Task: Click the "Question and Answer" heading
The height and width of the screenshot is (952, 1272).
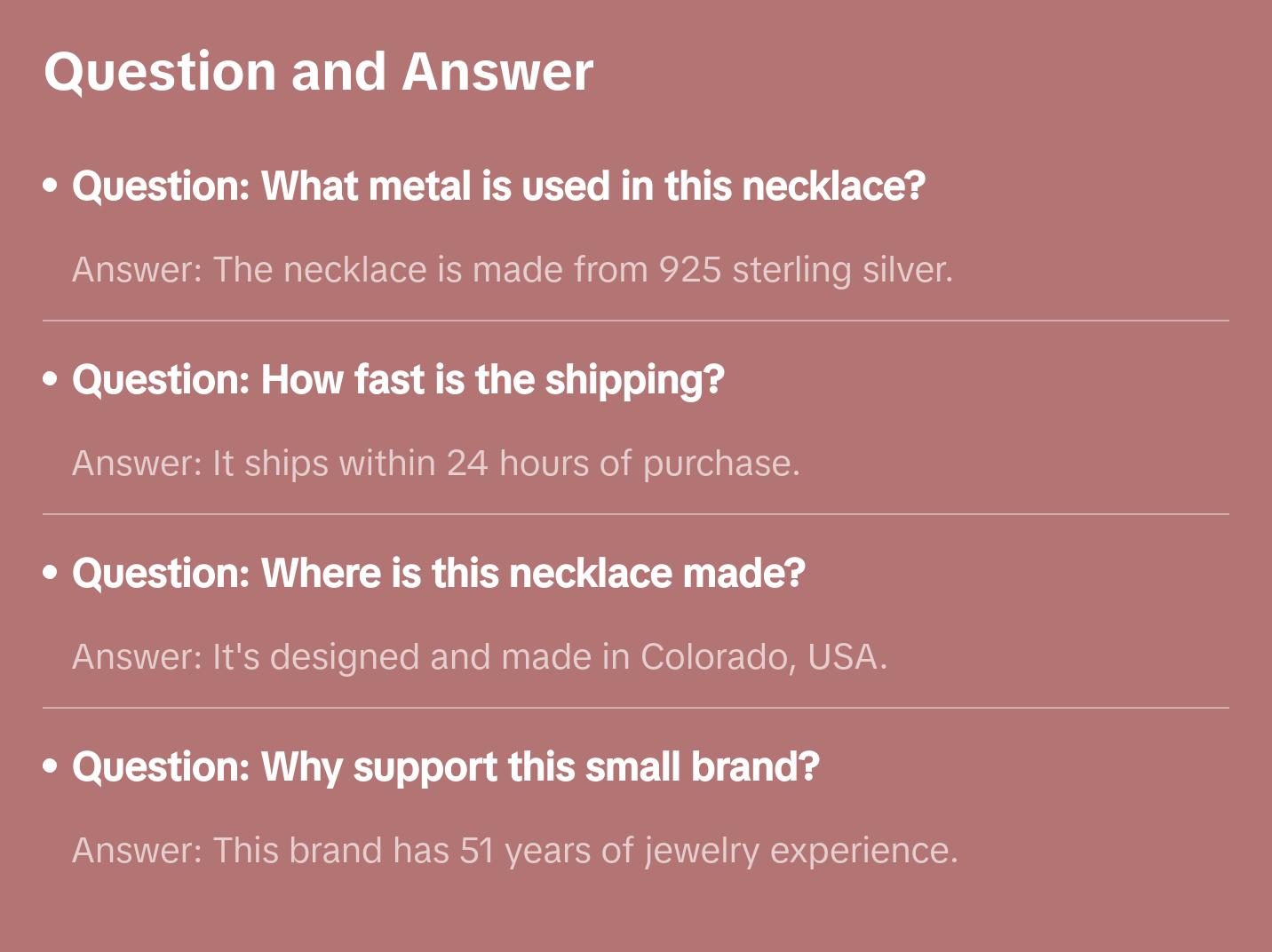Action: [x=318, y=72]
